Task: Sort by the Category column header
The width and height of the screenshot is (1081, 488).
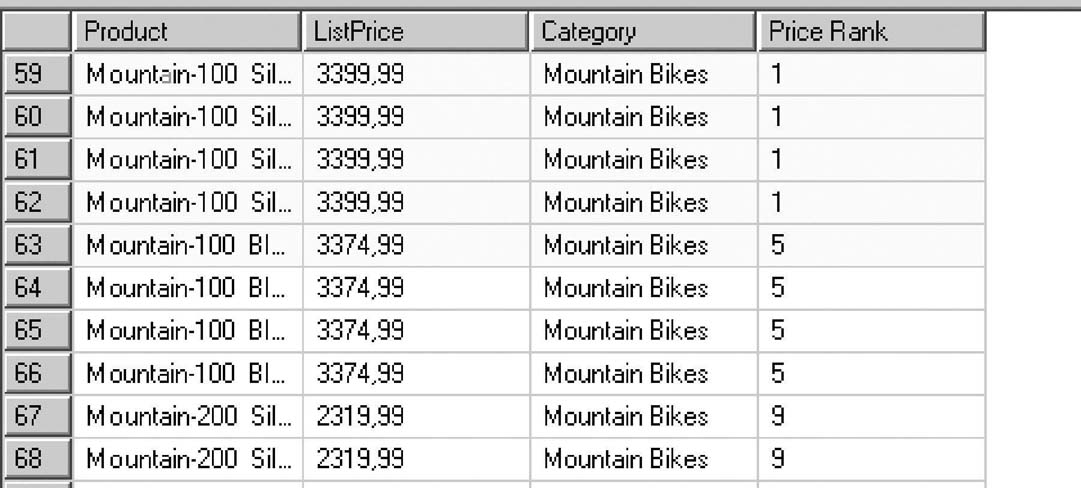Action: coord(644,31)
